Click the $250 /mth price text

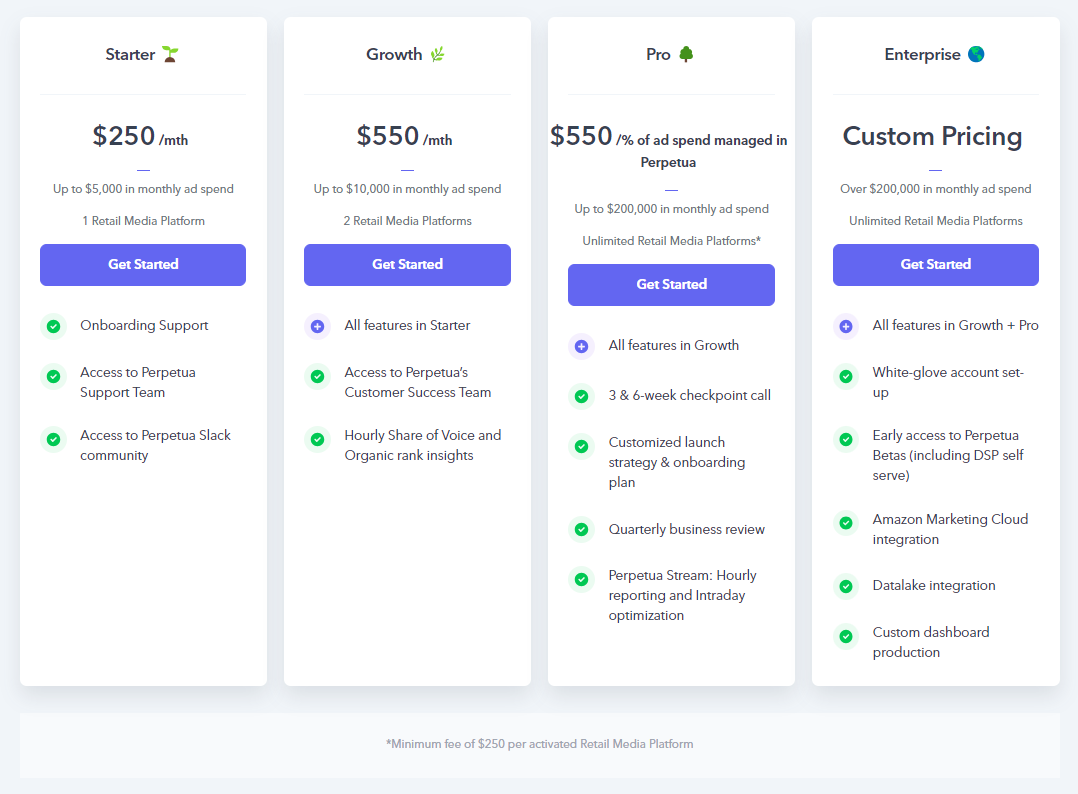coord(140,136)
